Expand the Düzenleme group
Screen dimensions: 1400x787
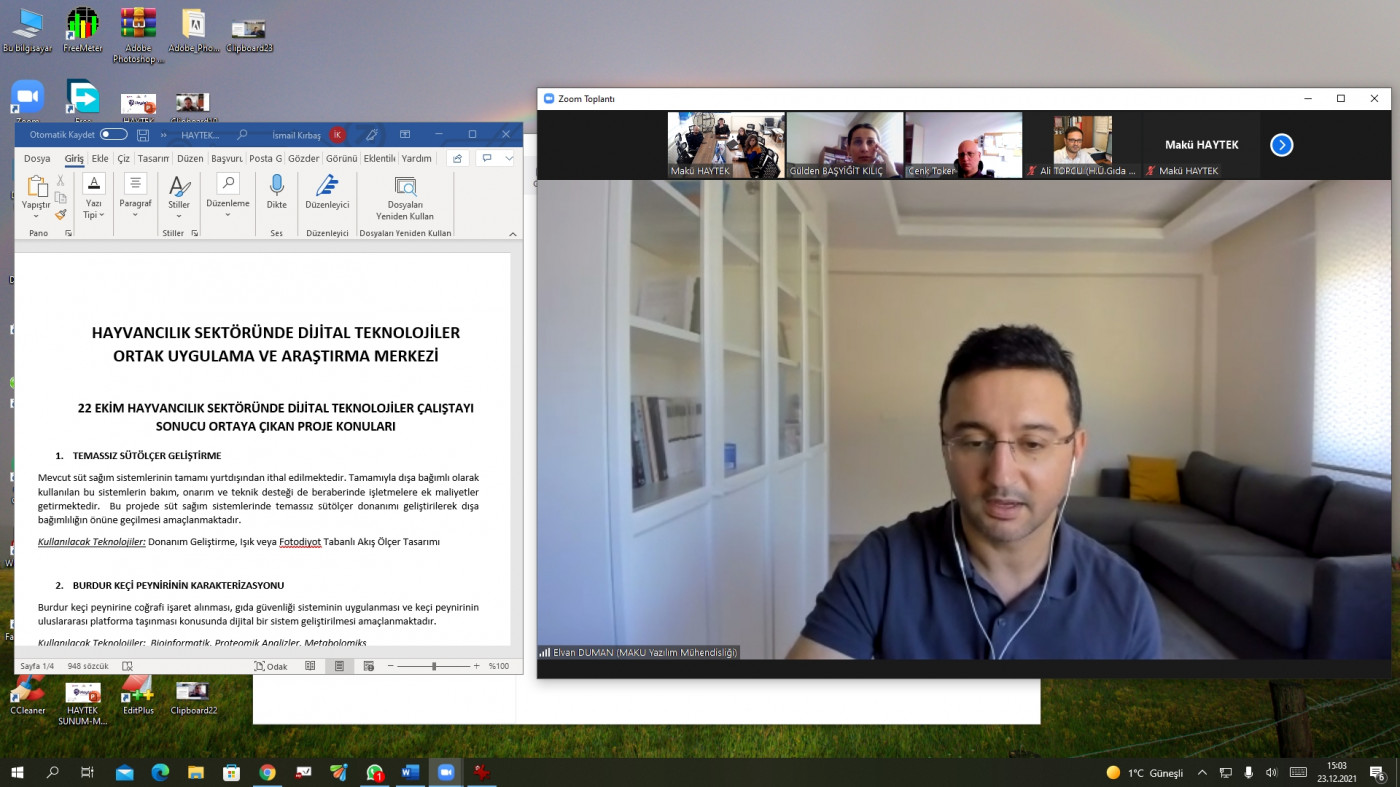pos(228,197)
